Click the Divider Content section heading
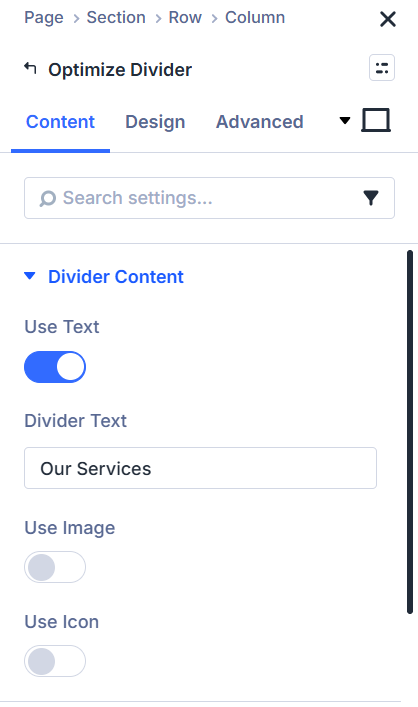 click(116, 277)
